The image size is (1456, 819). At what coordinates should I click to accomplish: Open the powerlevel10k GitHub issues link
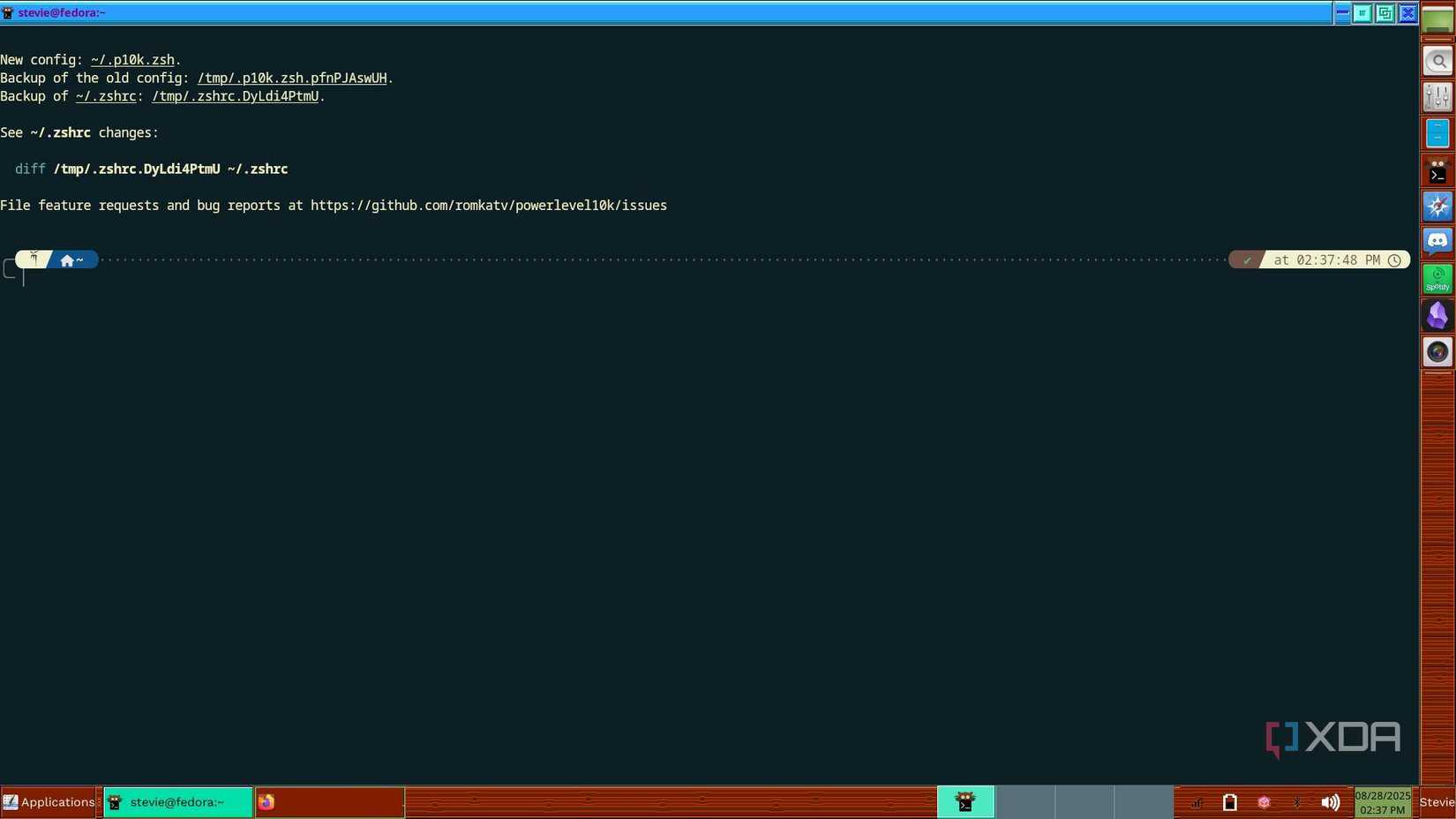pos(487,205)
